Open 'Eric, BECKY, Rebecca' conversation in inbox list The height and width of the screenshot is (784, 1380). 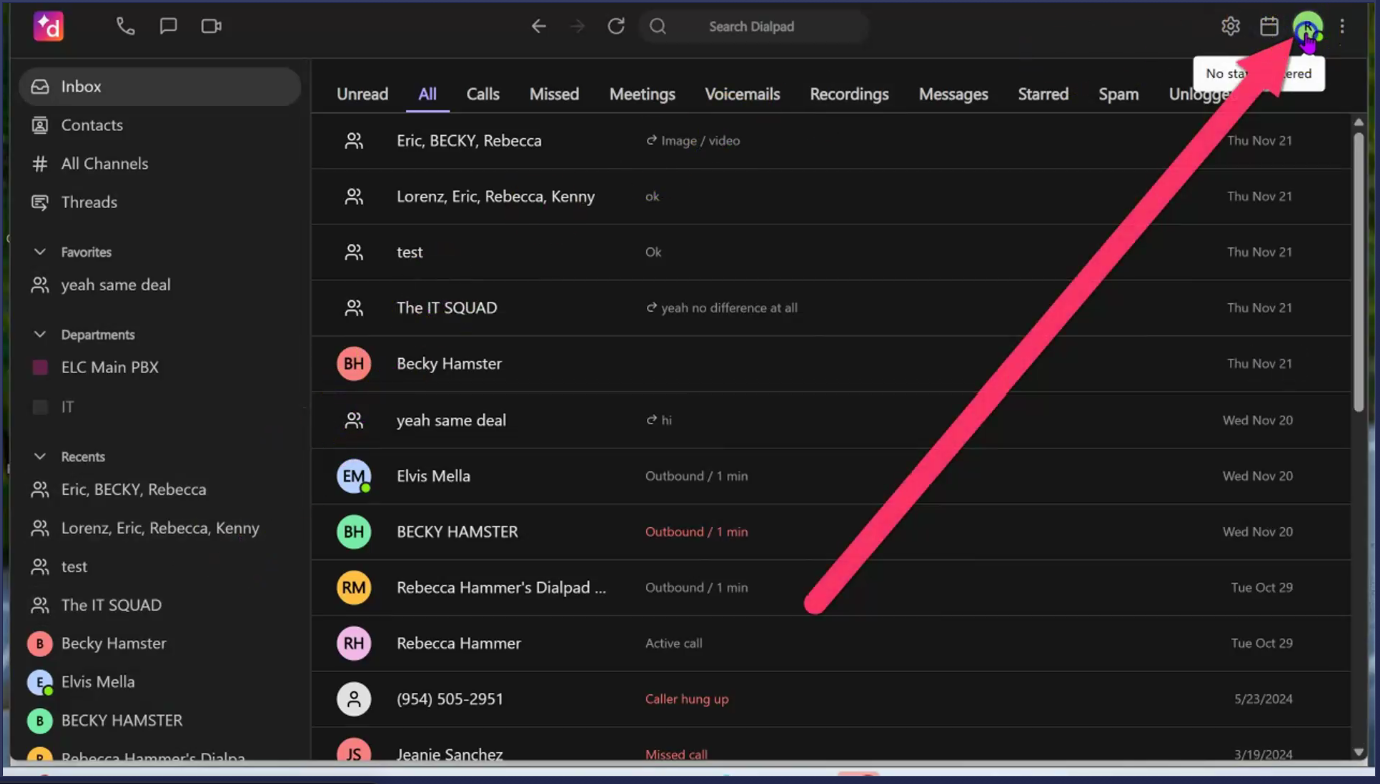coord(831,141)
